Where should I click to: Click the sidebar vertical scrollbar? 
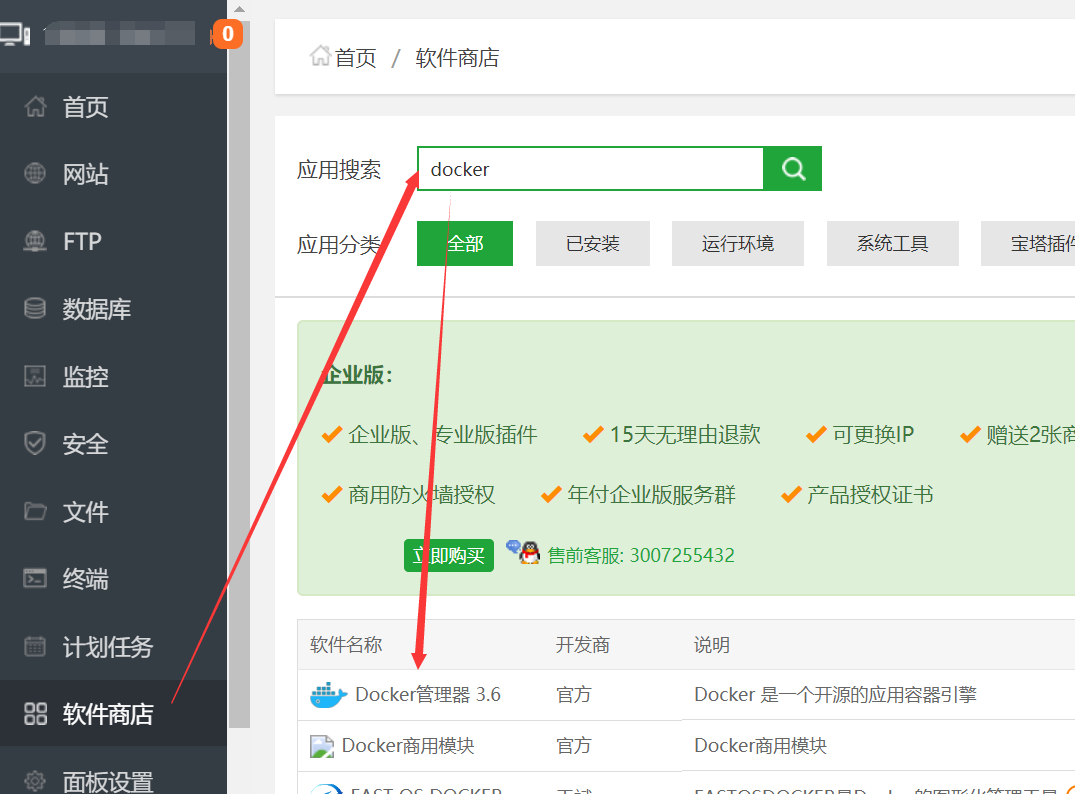click(x=239, y=374)
